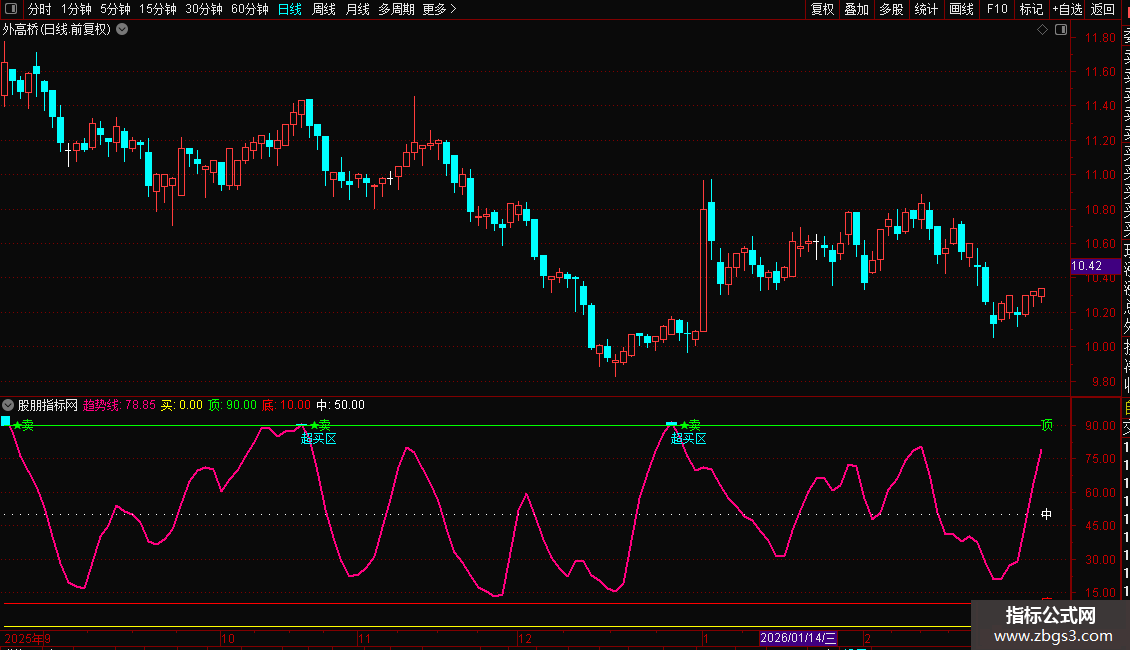Open the dropdown beside 外高桥(日线.前复权)

pos(123,30)
